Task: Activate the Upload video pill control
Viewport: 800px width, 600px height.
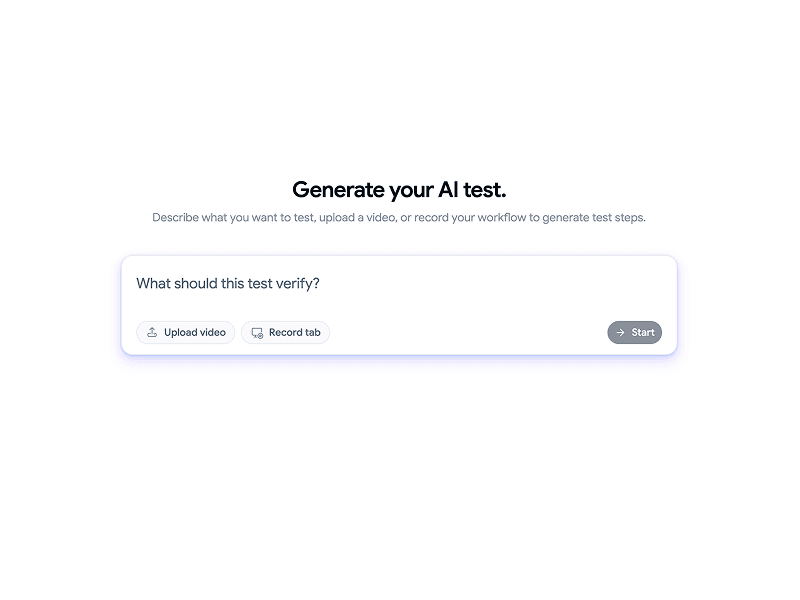Action: point(185,332)
